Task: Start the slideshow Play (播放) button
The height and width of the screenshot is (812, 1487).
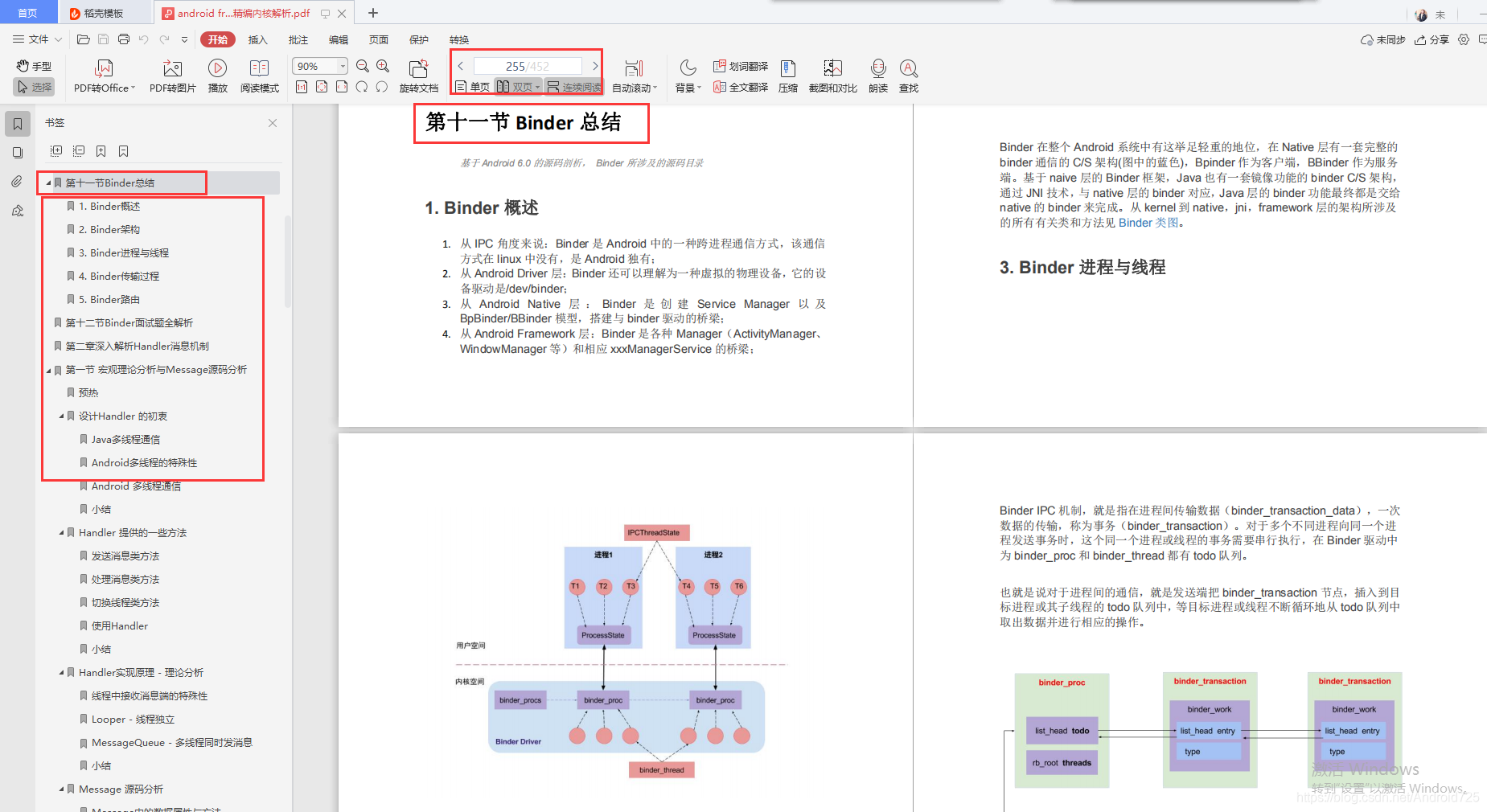Action: 217,76
